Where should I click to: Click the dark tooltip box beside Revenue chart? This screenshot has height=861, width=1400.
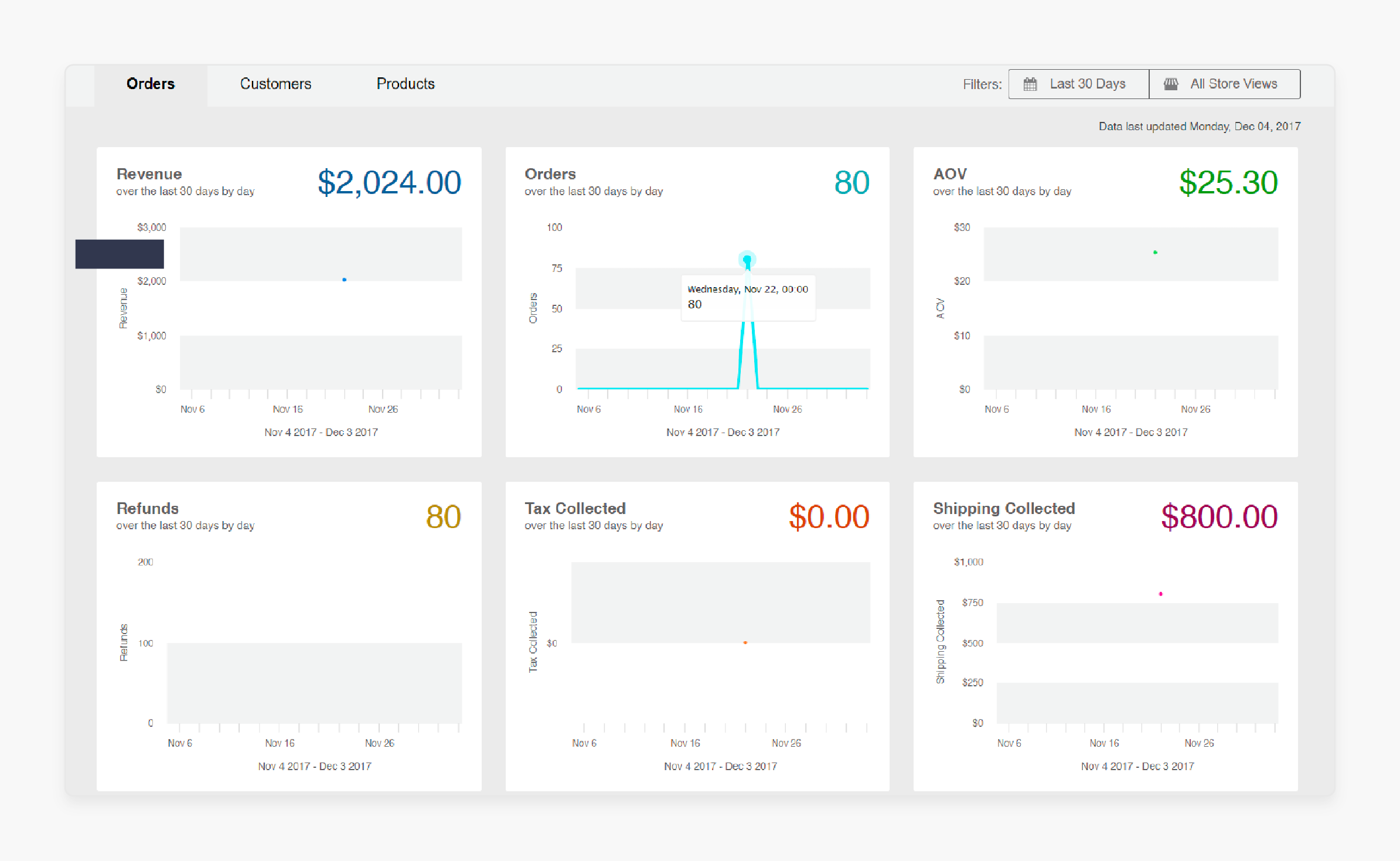tap(120, 254)
